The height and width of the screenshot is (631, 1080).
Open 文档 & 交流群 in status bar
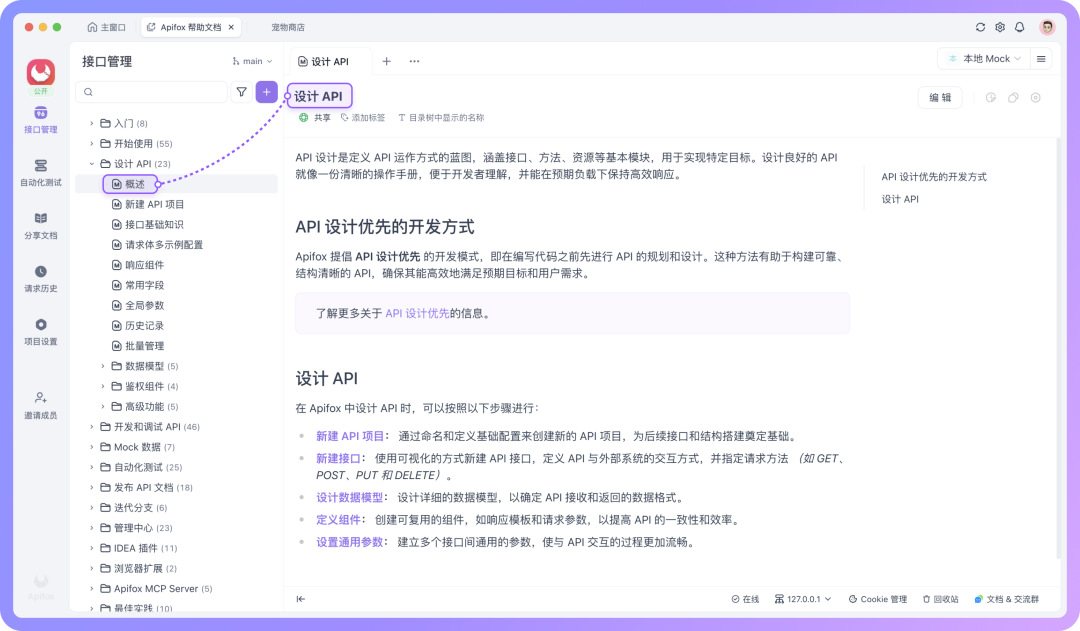click(x=1006, y=599)
